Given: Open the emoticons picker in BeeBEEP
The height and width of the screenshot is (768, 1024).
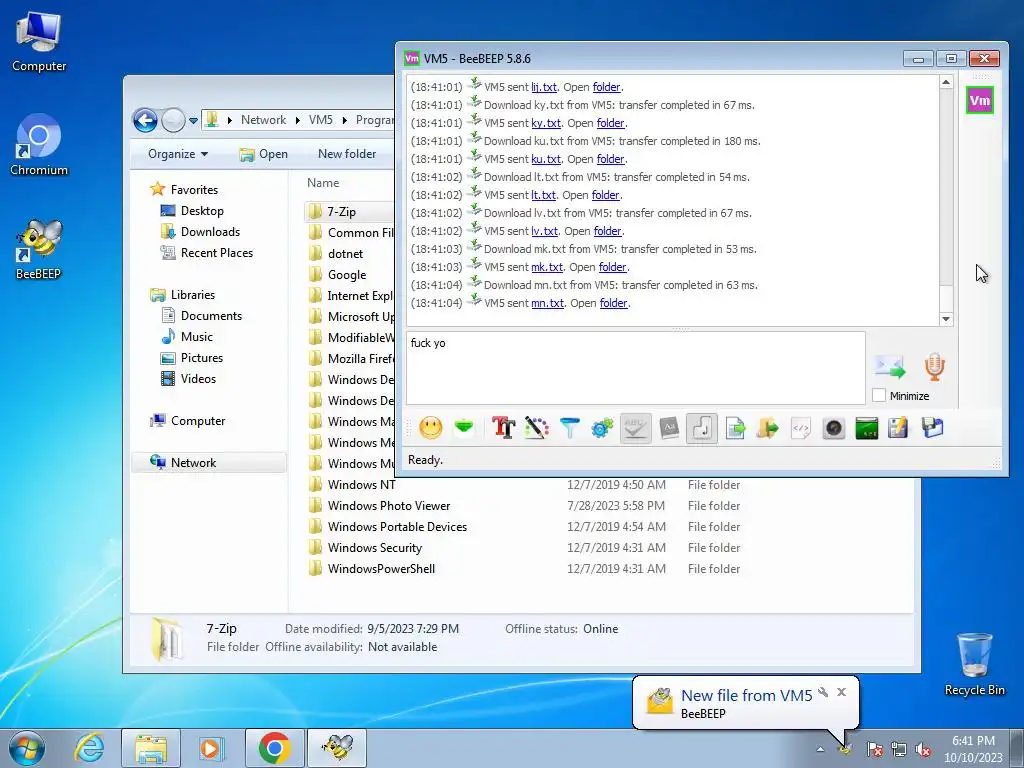Looking at the screenshot, I should coord(430,428).
